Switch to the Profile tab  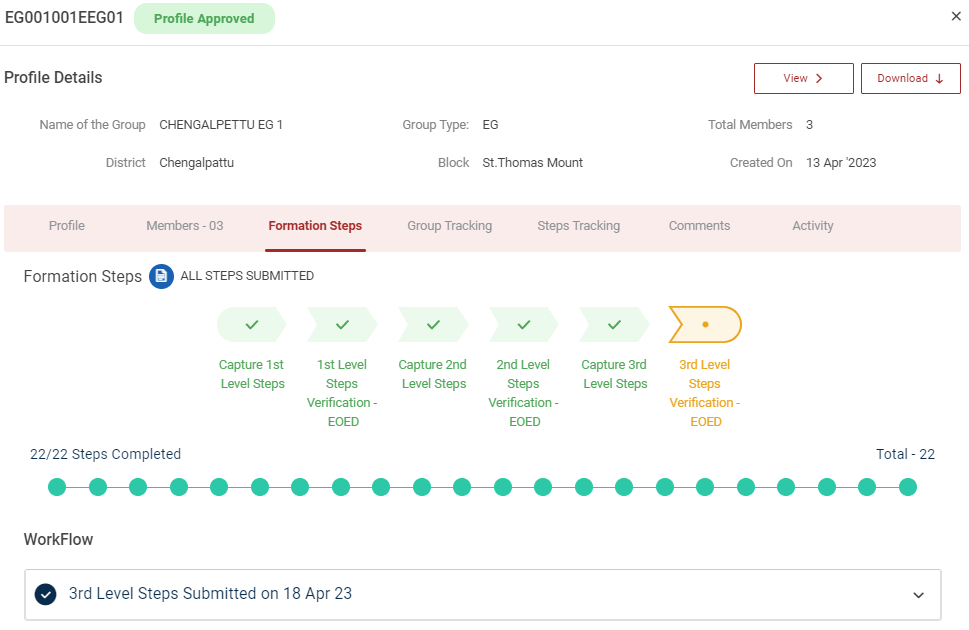[x=67, y=226]
